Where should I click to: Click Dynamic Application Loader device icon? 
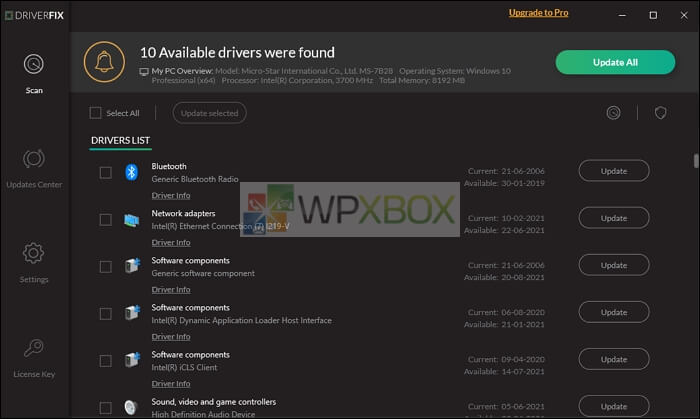click(132, 312)
